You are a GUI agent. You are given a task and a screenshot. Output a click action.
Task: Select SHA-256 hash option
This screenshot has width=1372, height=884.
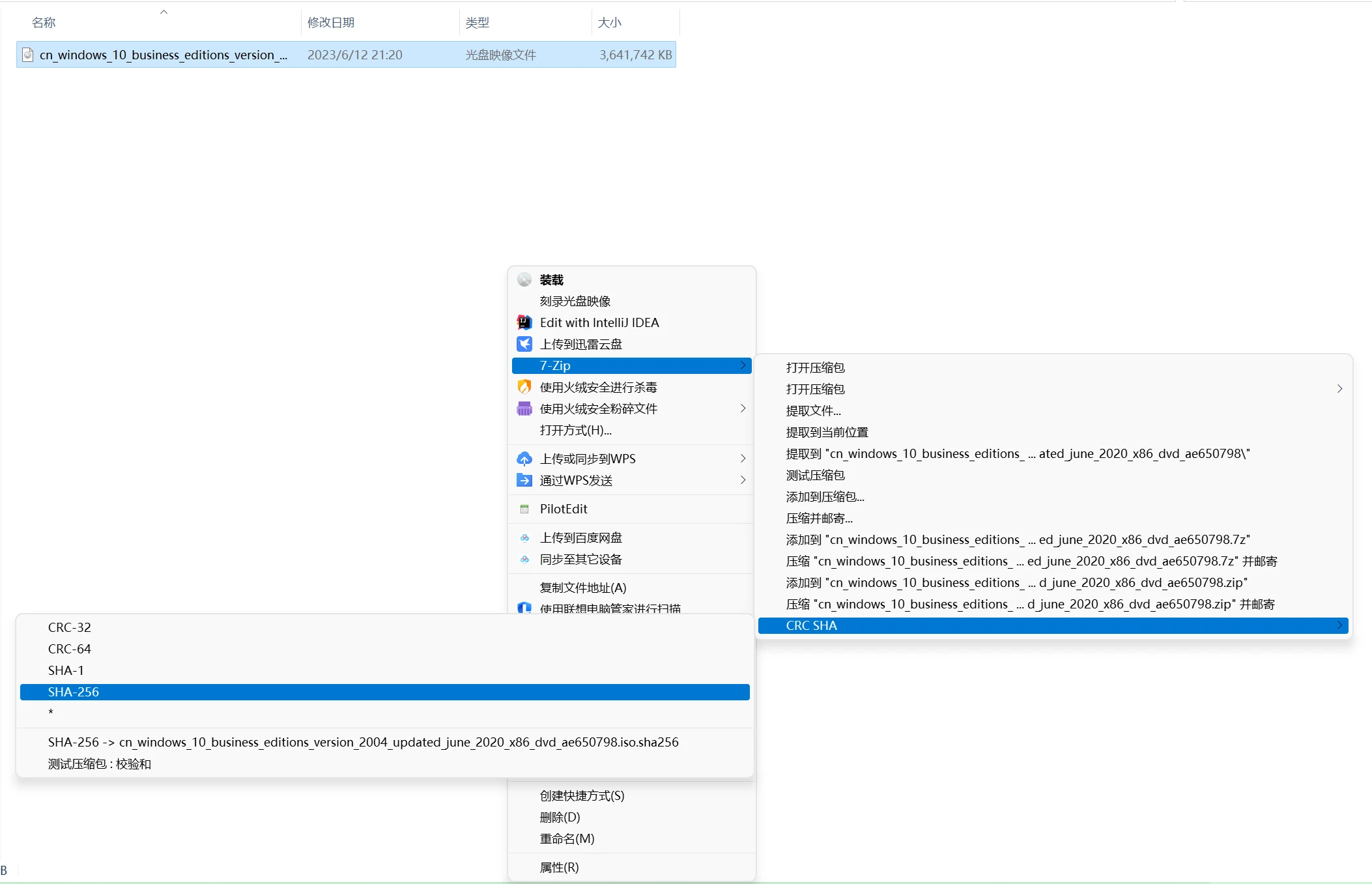pos(385,692)
